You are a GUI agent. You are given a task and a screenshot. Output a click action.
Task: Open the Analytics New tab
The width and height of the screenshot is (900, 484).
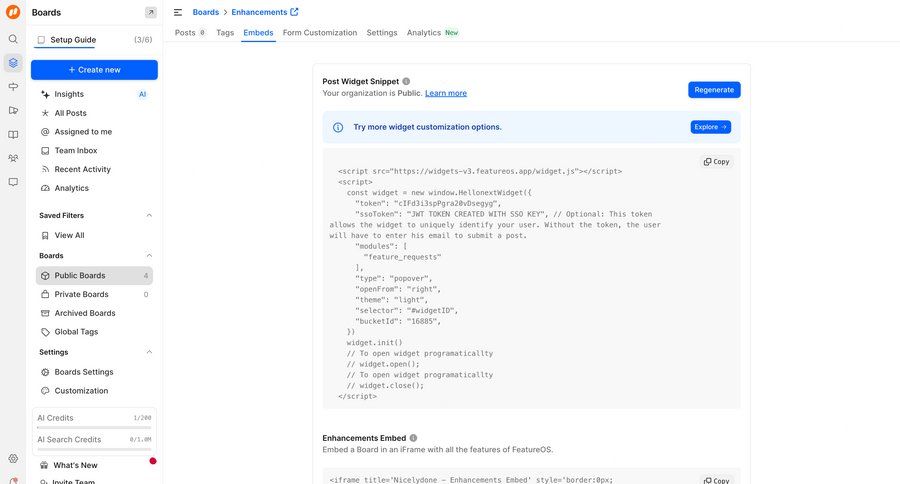click(433, 33)
